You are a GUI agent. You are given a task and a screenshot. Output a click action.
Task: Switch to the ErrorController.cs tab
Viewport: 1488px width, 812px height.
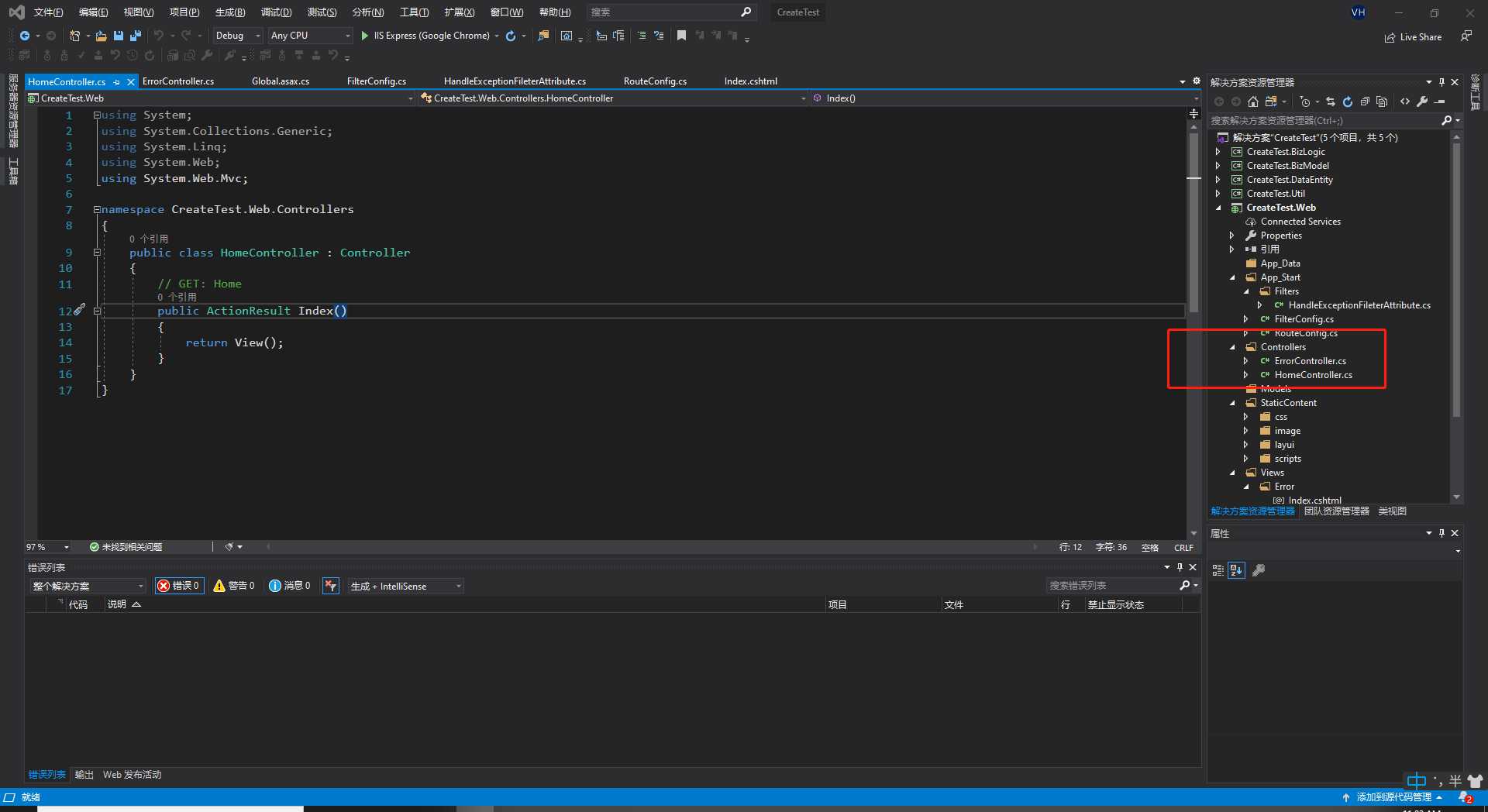coord(178,81)
